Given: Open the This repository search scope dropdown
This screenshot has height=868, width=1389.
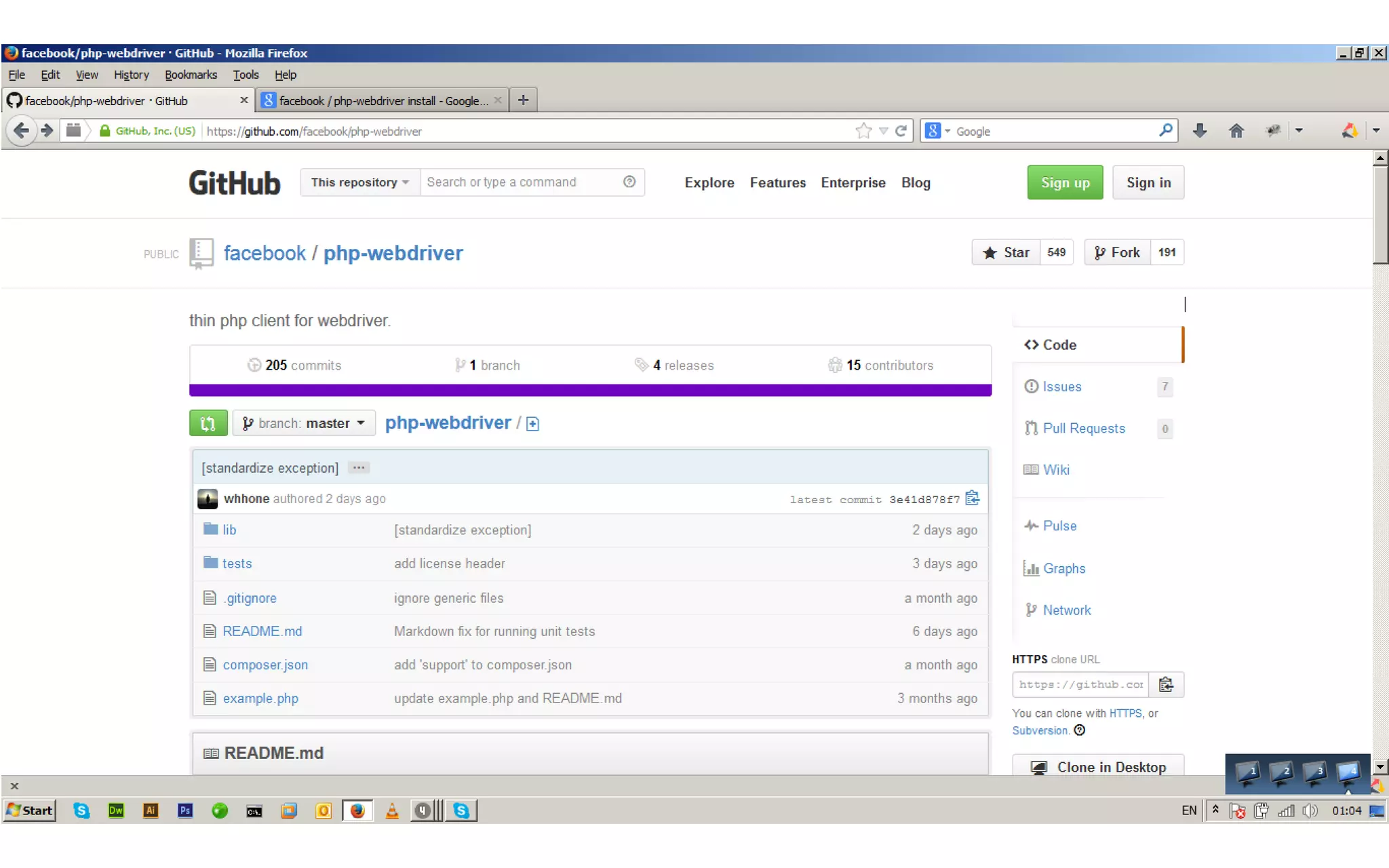Looking at the screenshot, I should point(359,182).
